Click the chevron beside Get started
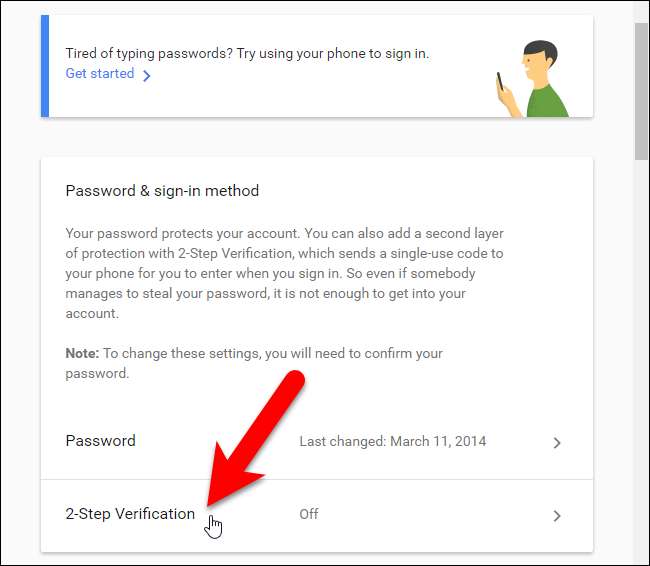The height and width of the screenshot is (566, 650). [x=147, y=75]
